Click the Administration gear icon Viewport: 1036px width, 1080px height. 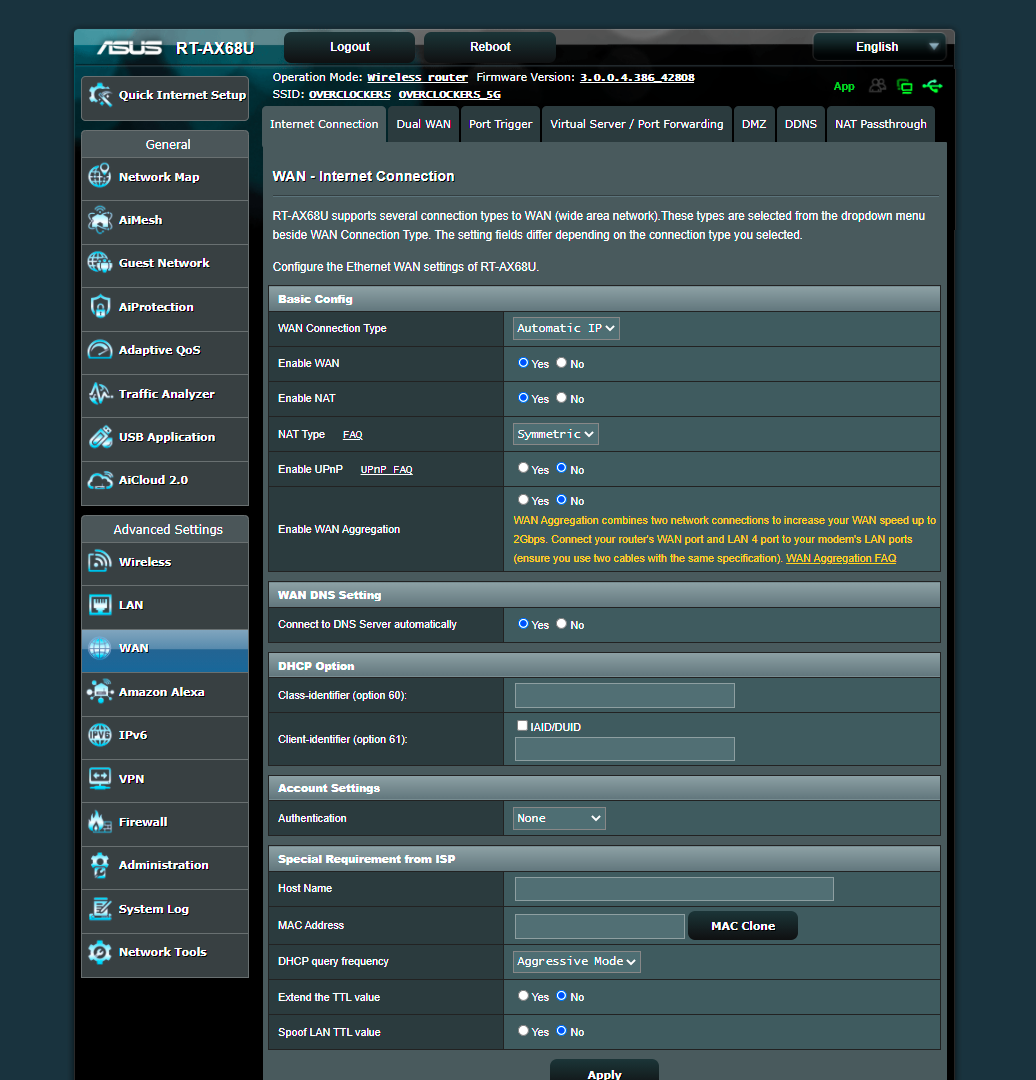tap(100, 865)
